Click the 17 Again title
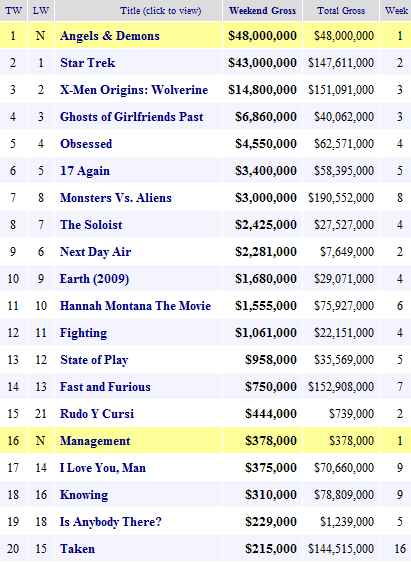This screenshot has height=563, width=411. tap(85, 171)
